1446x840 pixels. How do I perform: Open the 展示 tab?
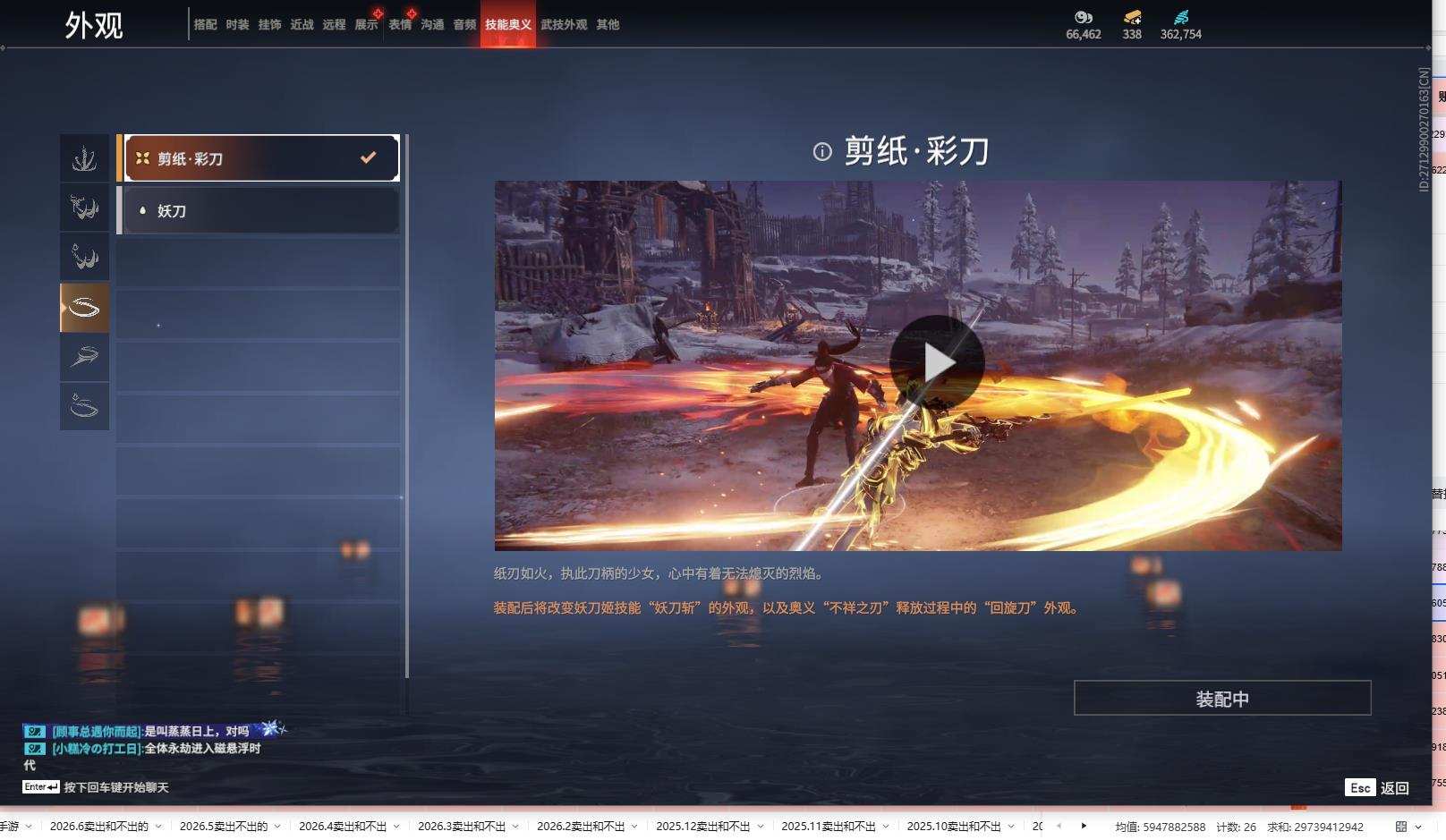point(366,24)
